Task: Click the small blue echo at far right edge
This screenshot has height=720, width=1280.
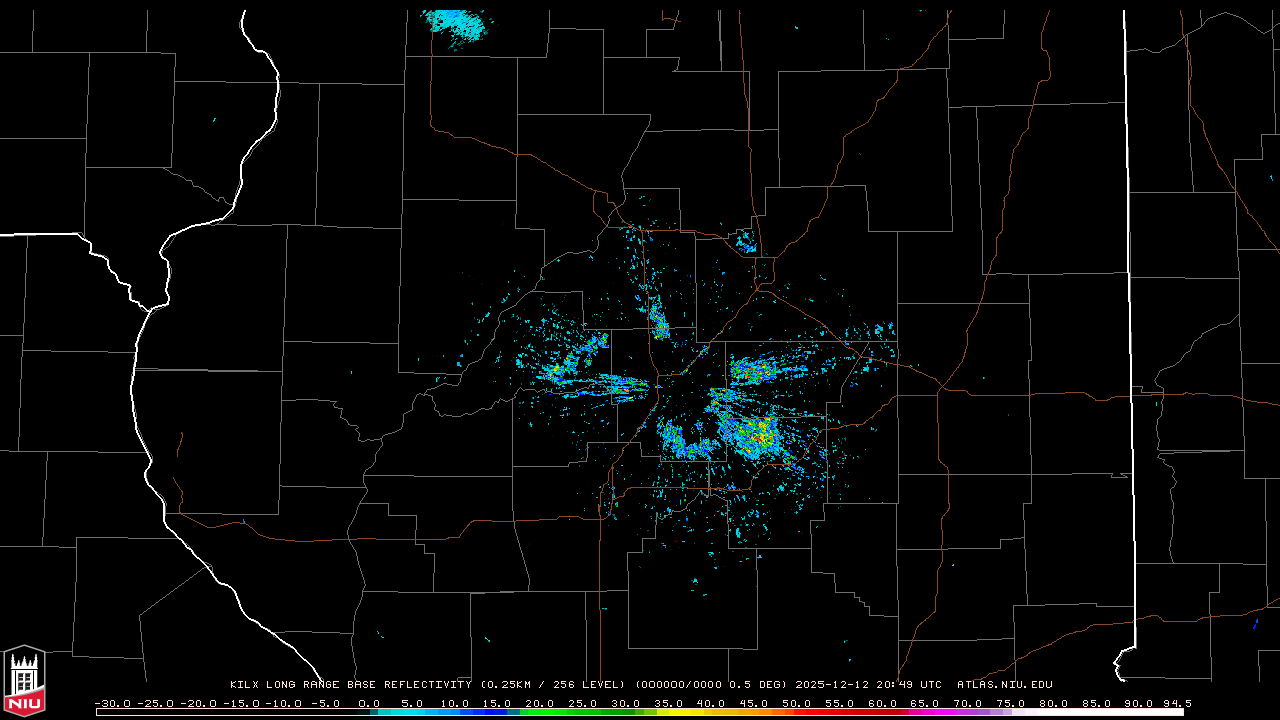Action: click(x=1255, y=623)
